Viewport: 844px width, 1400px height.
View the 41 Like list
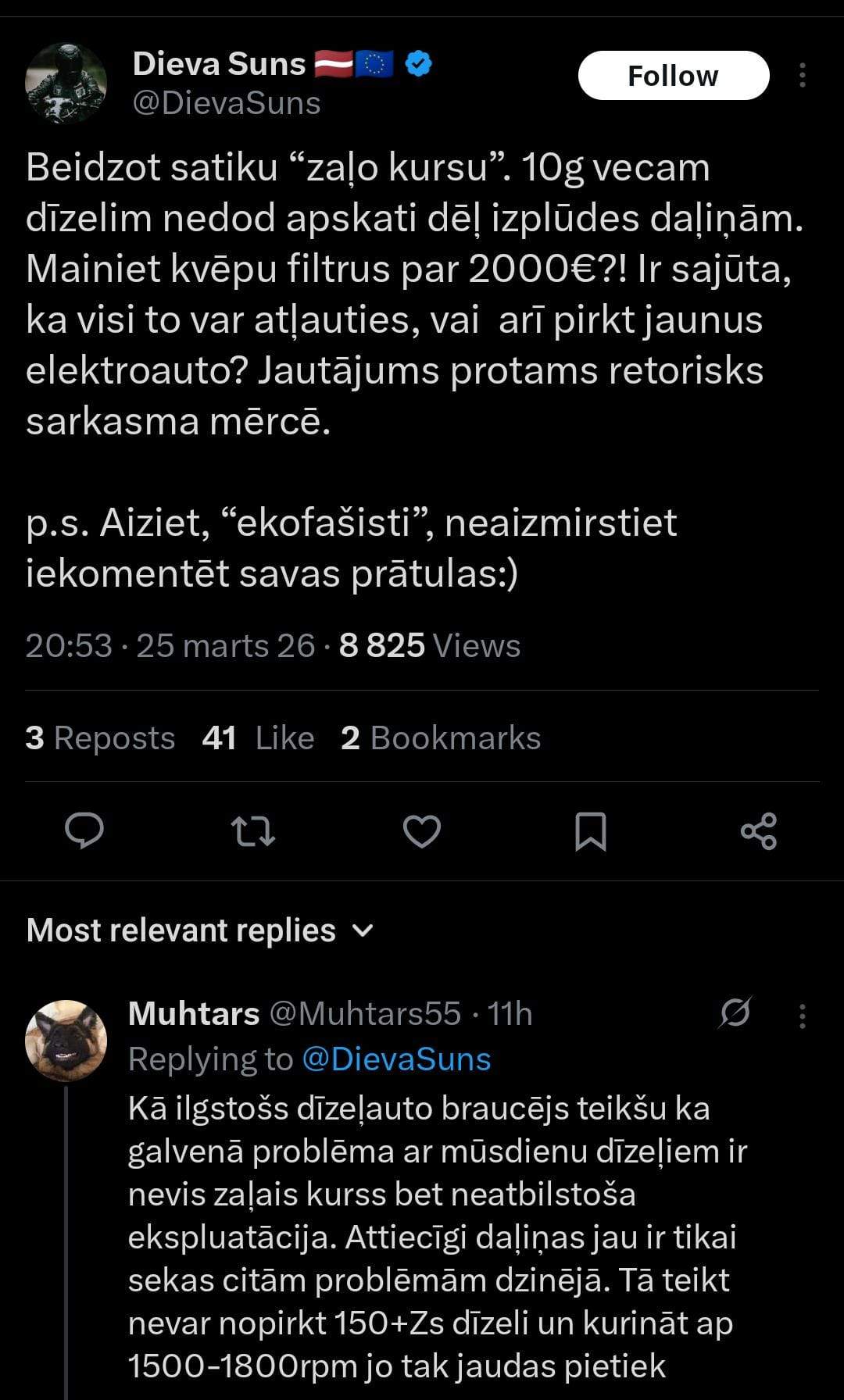coord(258,738)
